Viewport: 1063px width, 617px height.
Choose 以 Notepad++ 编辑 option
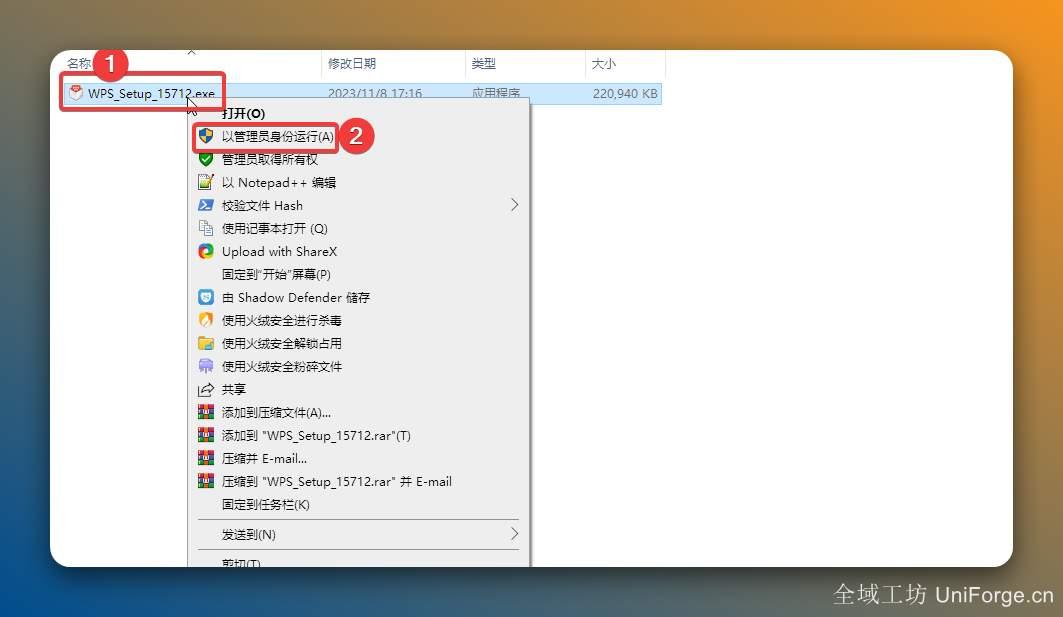[x=279, y=182]
